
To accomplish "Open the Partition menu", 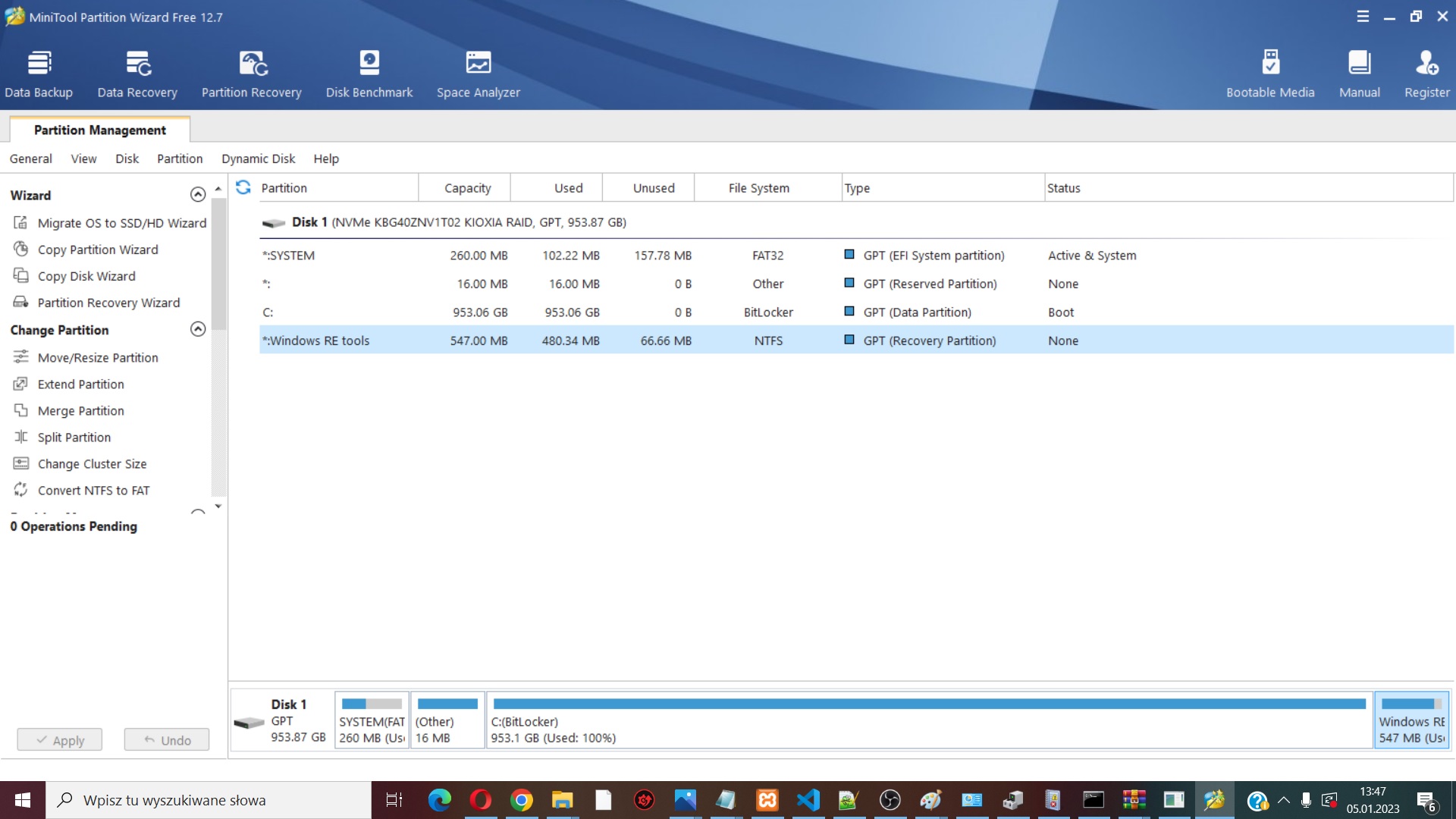I will (180, 158).
